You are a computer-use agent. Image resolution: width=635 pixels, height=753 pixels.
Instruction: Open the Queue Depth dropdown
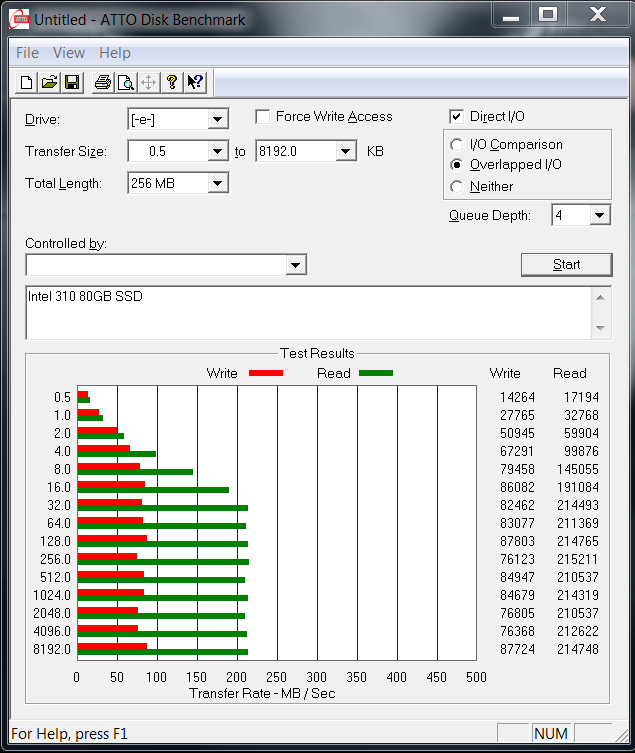(x=599, y=215)
